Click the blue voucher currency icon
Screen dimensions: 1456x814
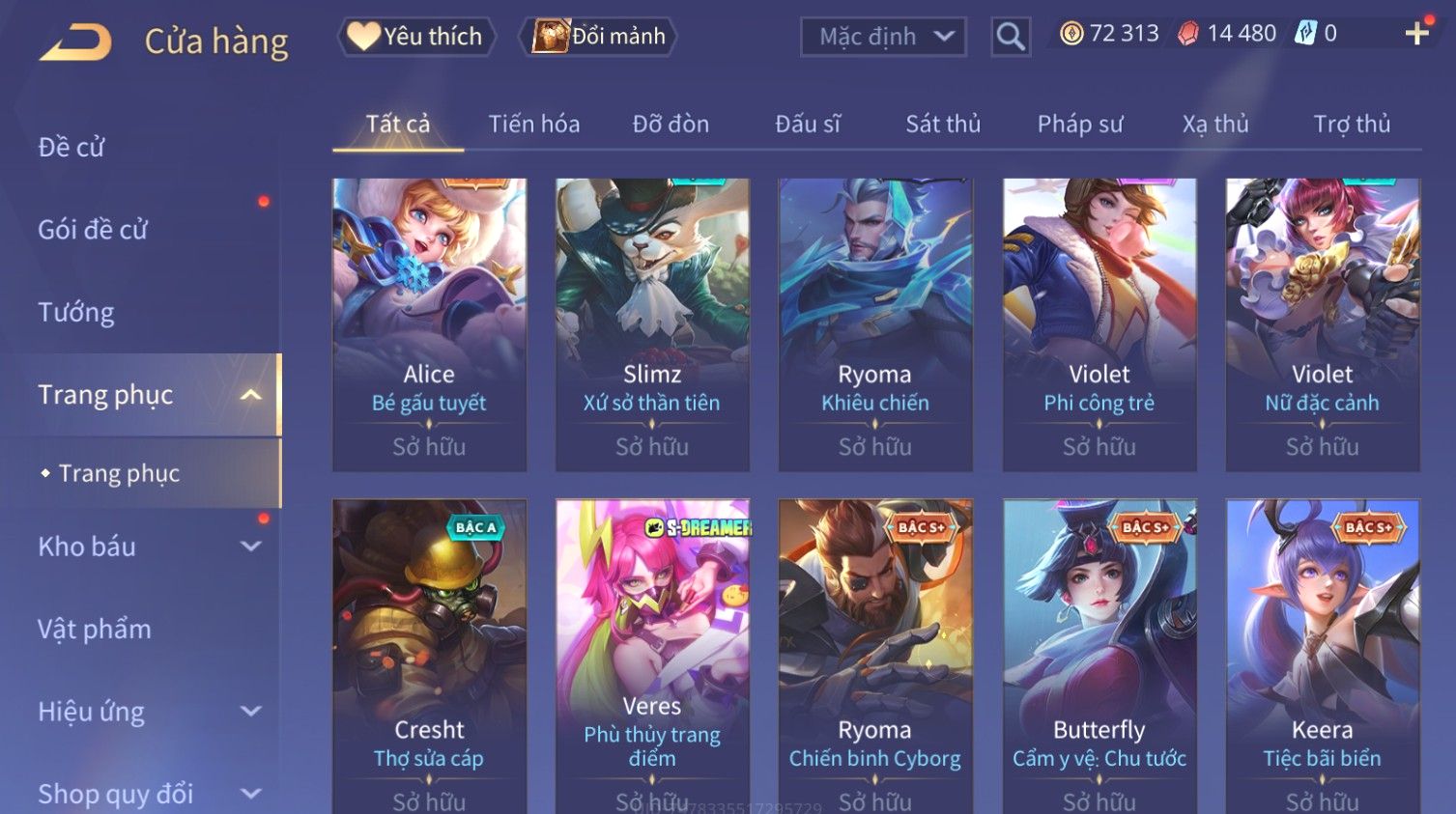click(x=1305, y=34)
